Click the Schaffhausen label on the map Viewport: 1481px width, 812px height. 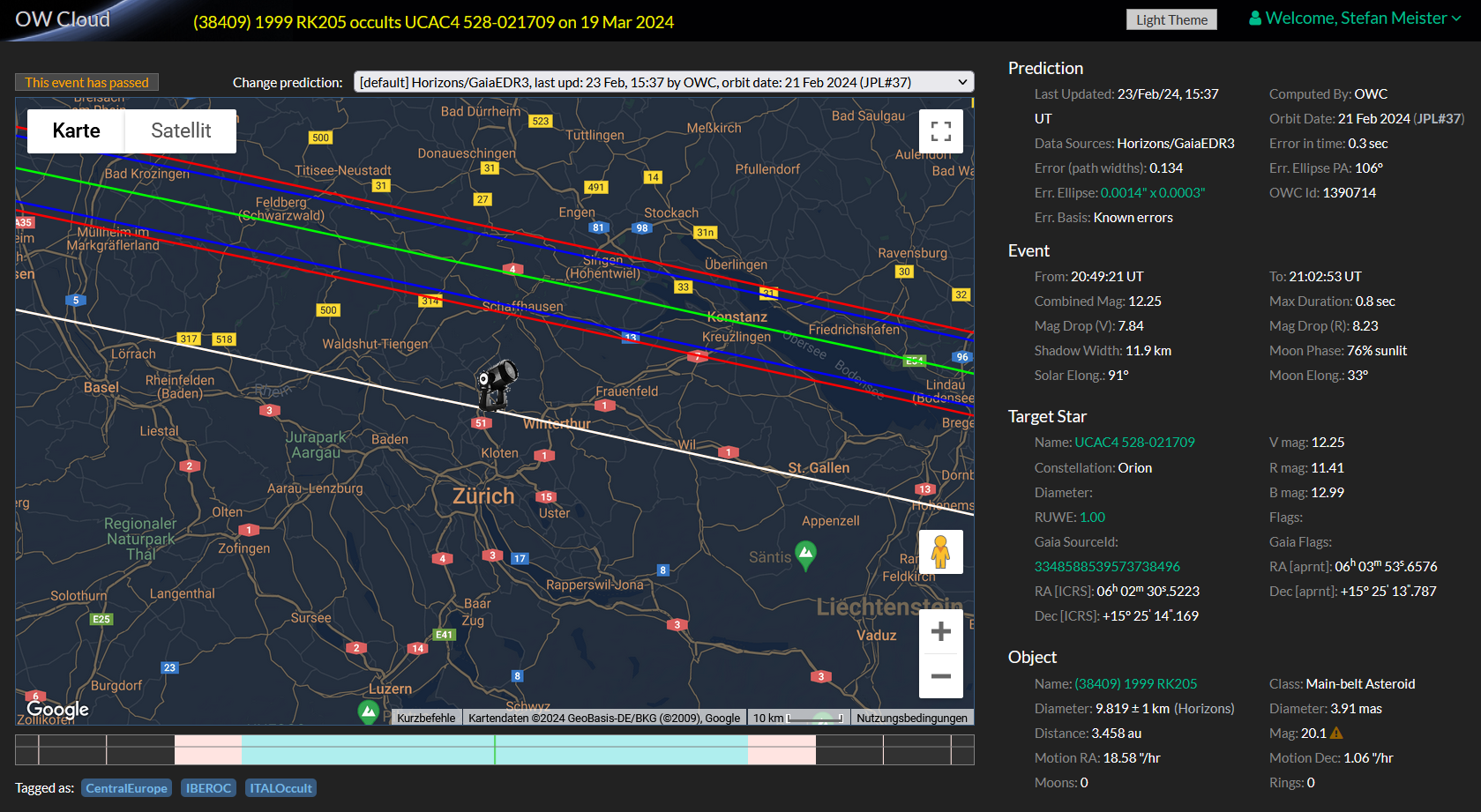[522, 307]
